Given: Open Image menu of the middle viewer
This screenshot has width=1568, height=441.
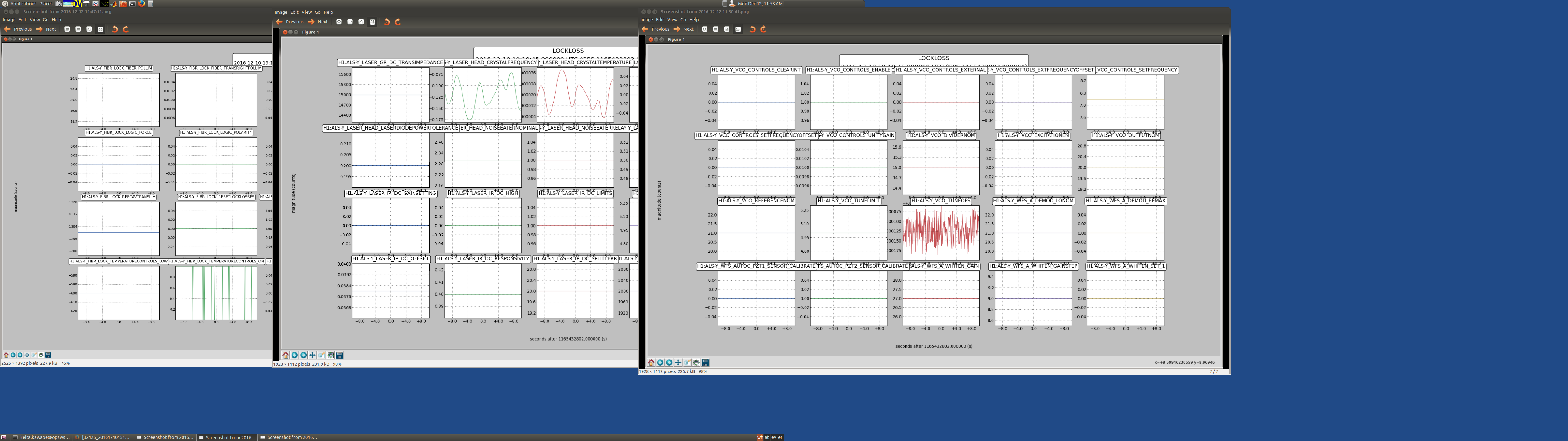Looking at the screenshot, I should coord(281,12).
